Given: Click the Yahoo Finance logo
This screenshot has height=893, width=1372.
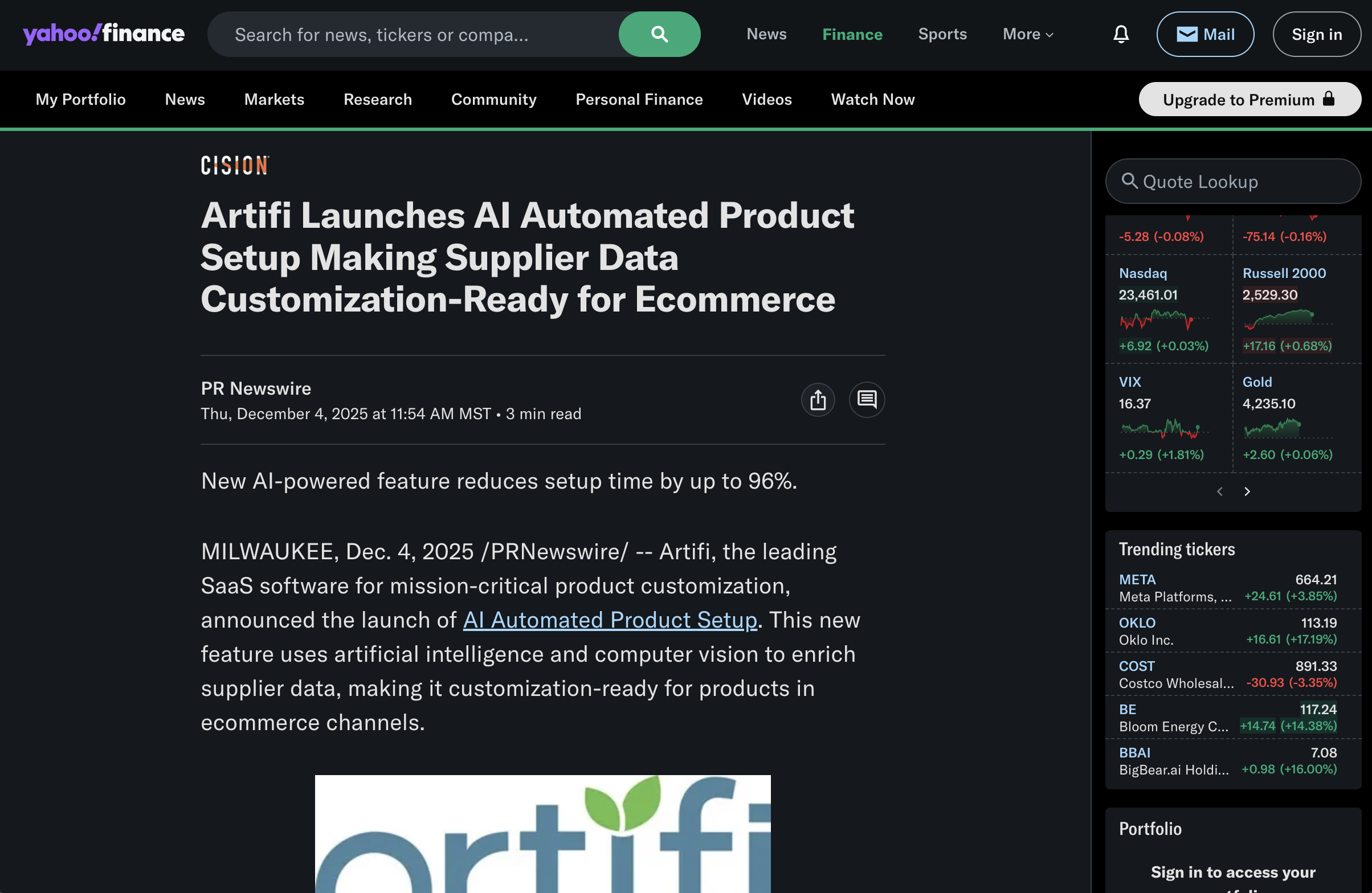Looking at the screenshot, I should (x=104, y=34).
